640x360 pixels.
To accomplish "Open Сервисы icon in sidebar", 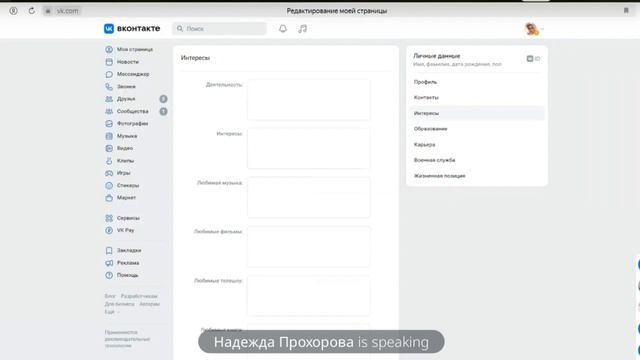I will [x=109, y=218].
